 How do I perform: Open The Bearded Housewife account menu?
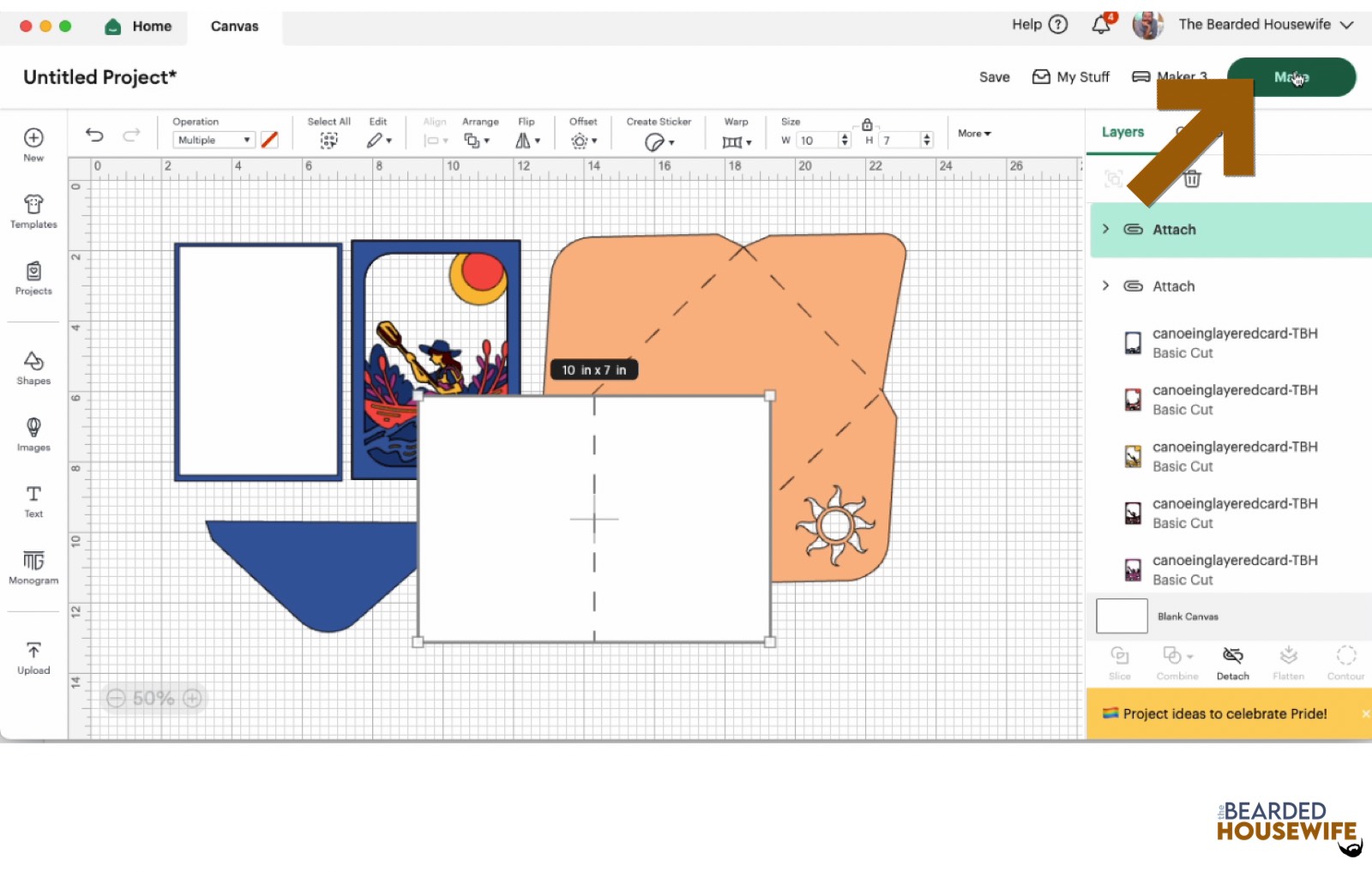[x=1266, y=25]
